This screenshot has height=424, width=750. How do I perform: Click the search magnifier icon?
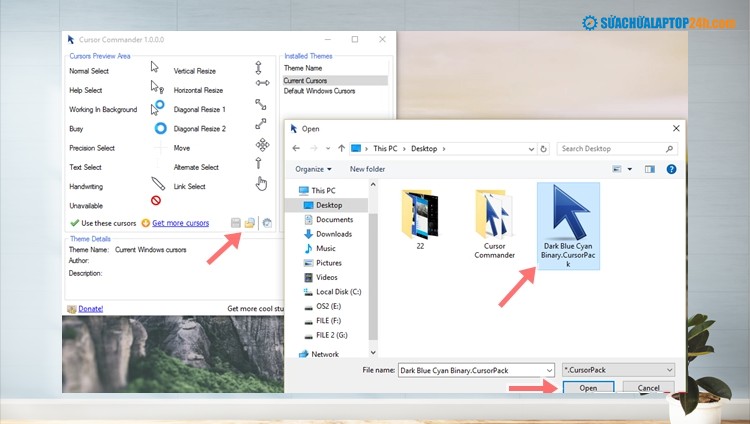(x=669, y=149)
